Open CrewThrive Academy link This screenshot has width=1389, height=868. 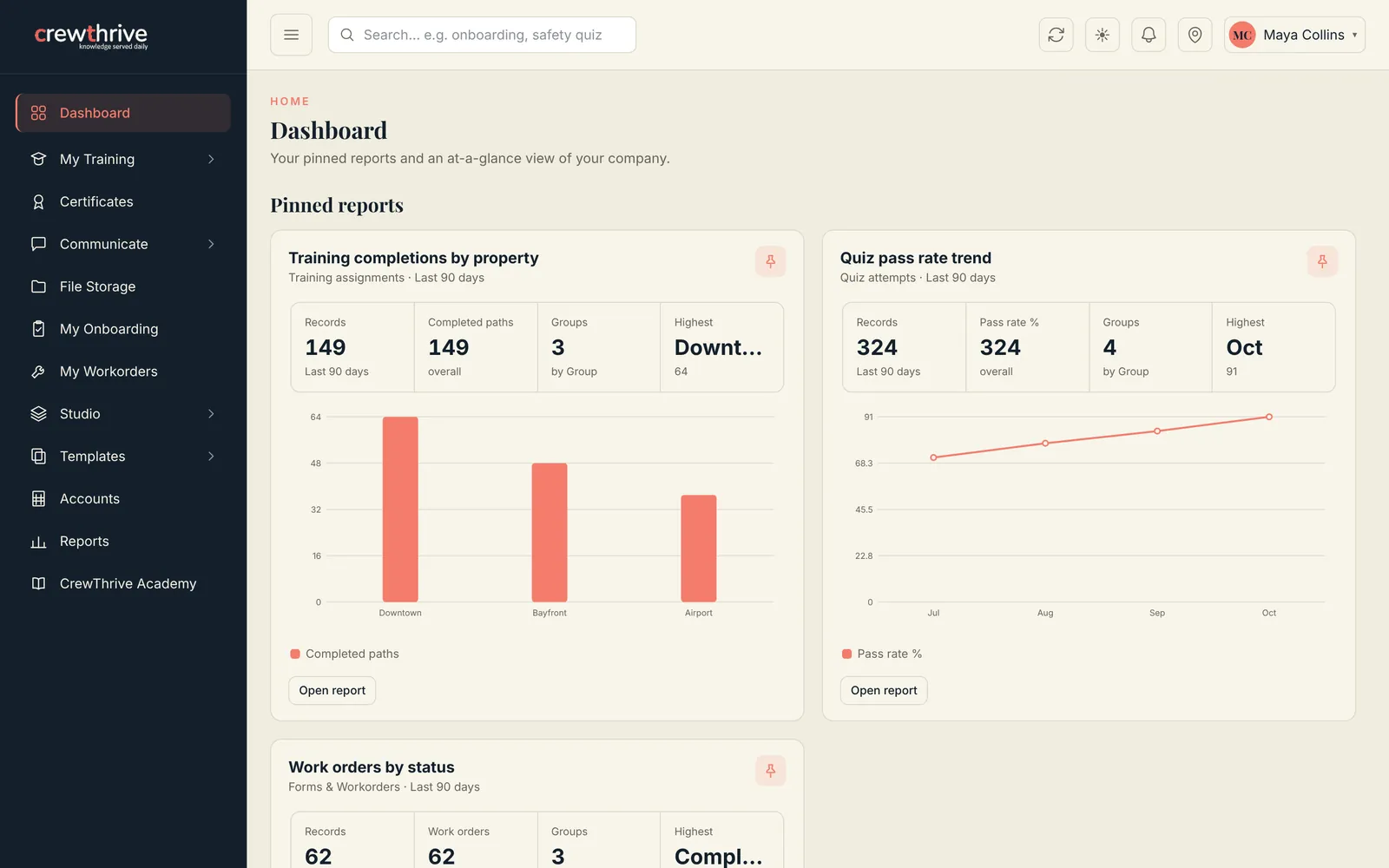tap(123, 583)
